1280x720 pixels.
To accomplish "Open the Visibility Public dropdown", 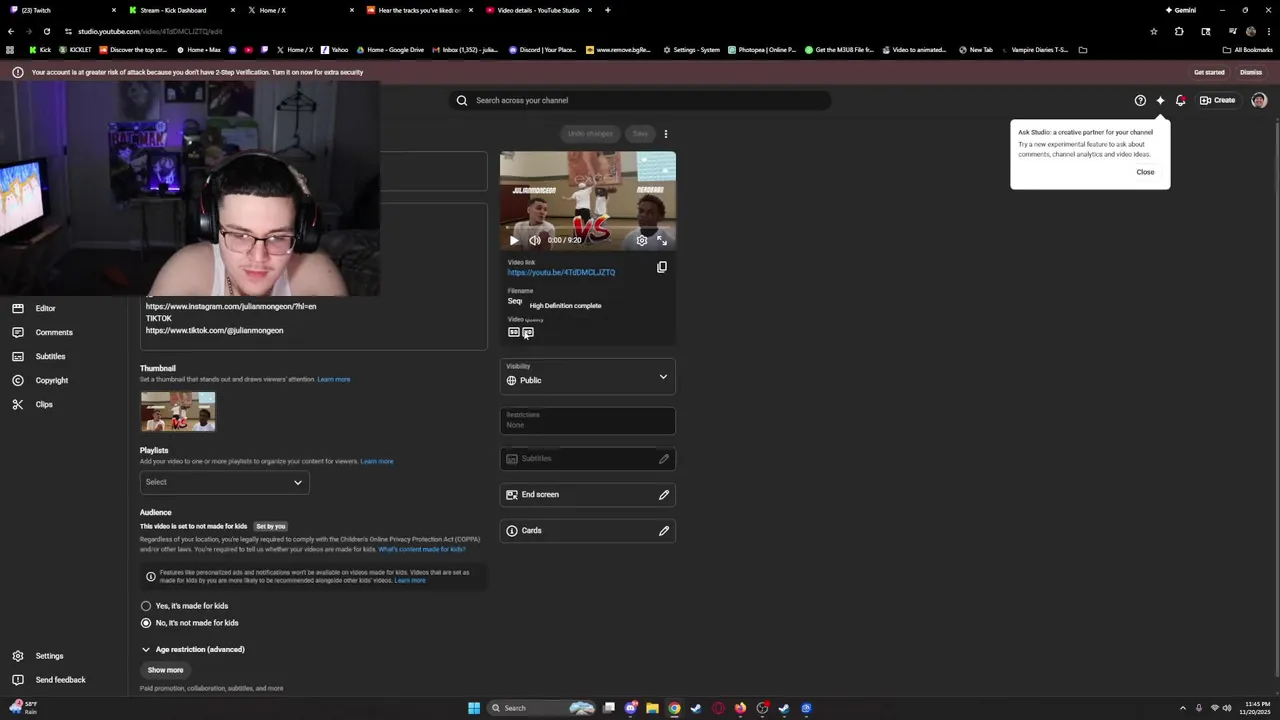I will [x=588, y=377].
